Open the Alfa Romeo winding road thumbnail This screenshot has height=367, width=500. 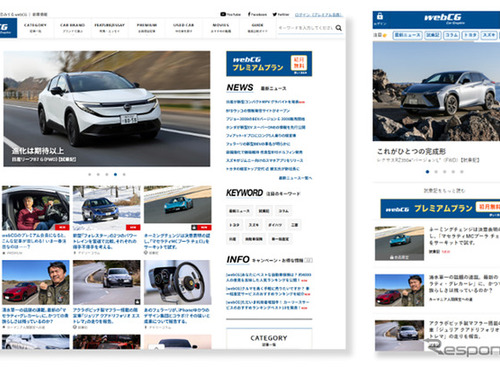(x=107, y=282)
